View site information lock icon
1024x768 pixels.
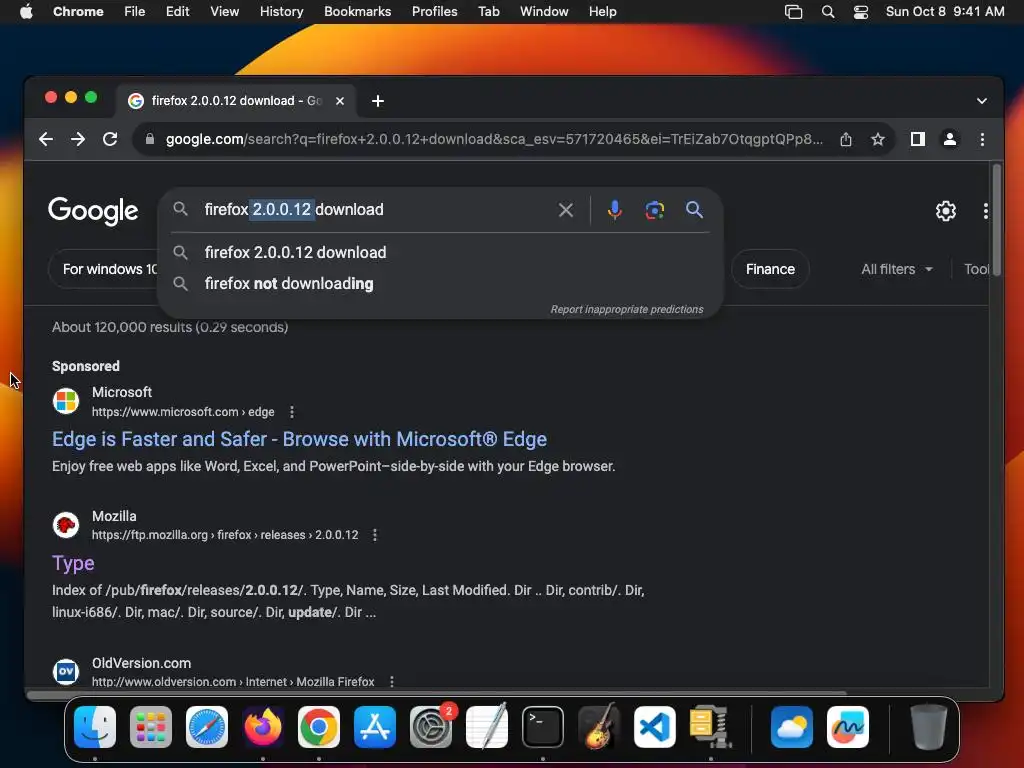pos(150,139)
